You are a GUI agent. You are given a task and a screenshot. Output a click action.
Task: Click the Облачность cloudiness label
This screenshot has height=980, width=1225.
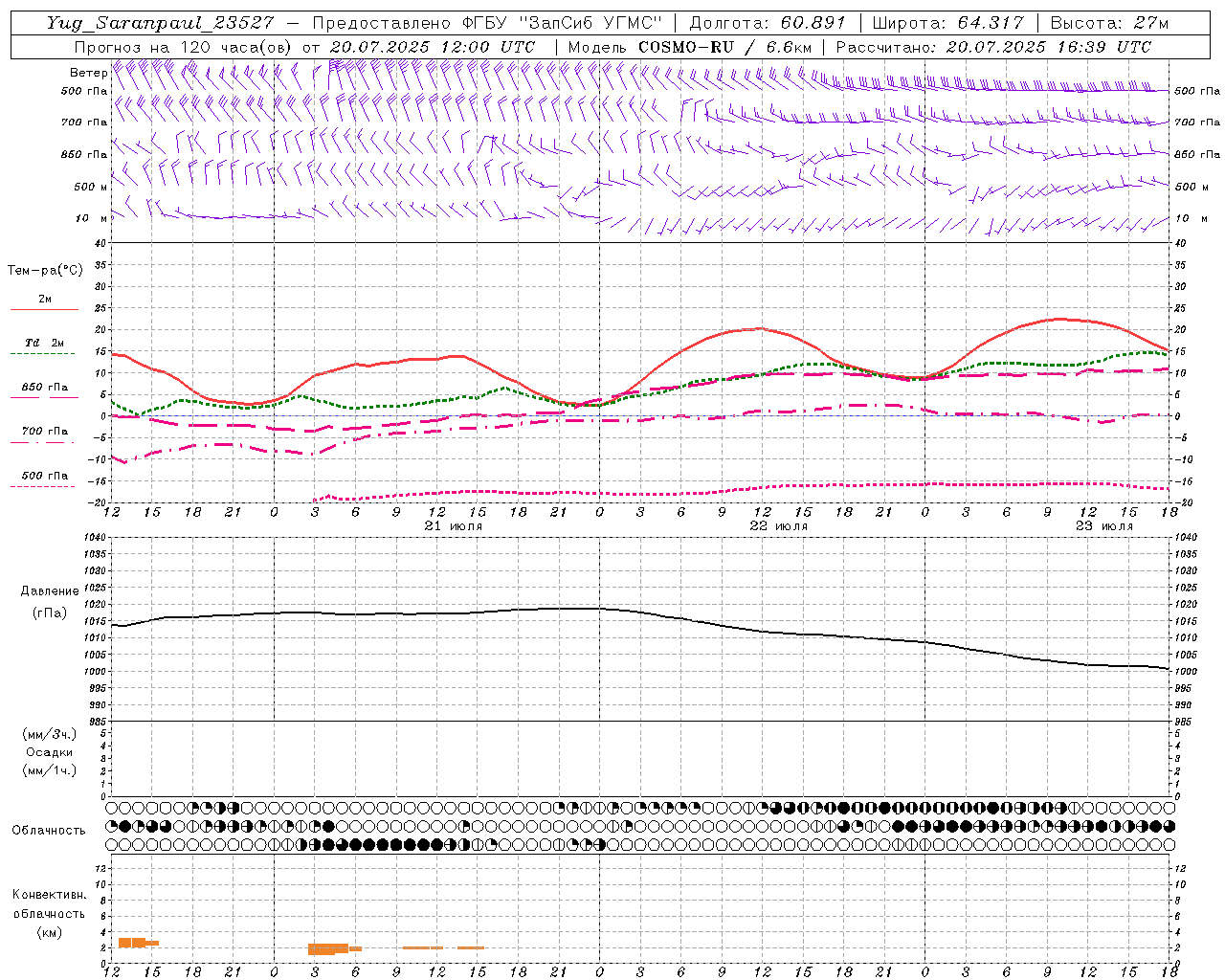tap(49, 830)
